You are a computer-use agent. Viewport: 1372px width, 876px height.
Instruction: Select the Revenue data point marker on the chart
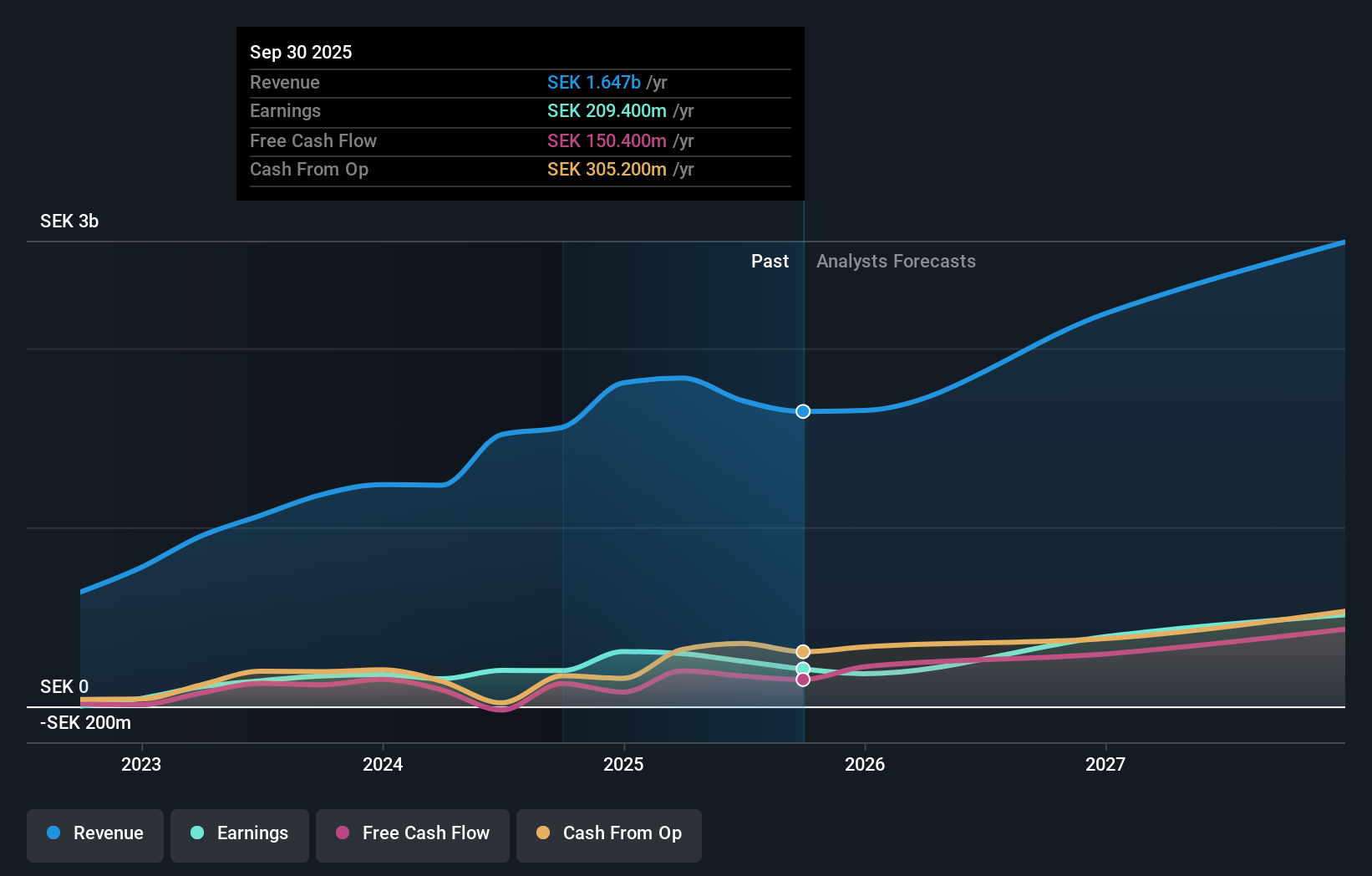point(802,411)
